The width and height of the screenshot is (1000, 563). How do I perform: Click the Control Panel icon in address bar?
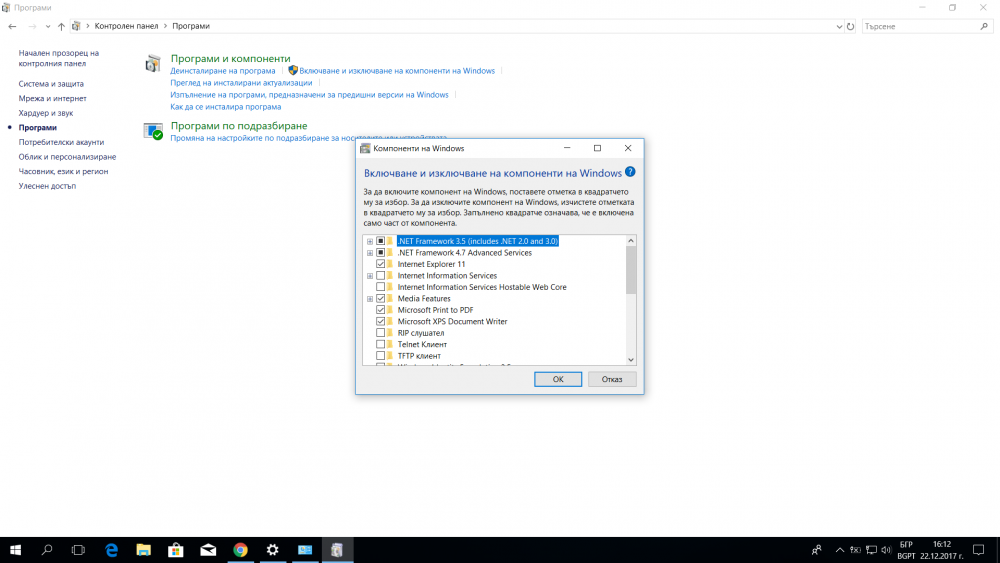76,26
